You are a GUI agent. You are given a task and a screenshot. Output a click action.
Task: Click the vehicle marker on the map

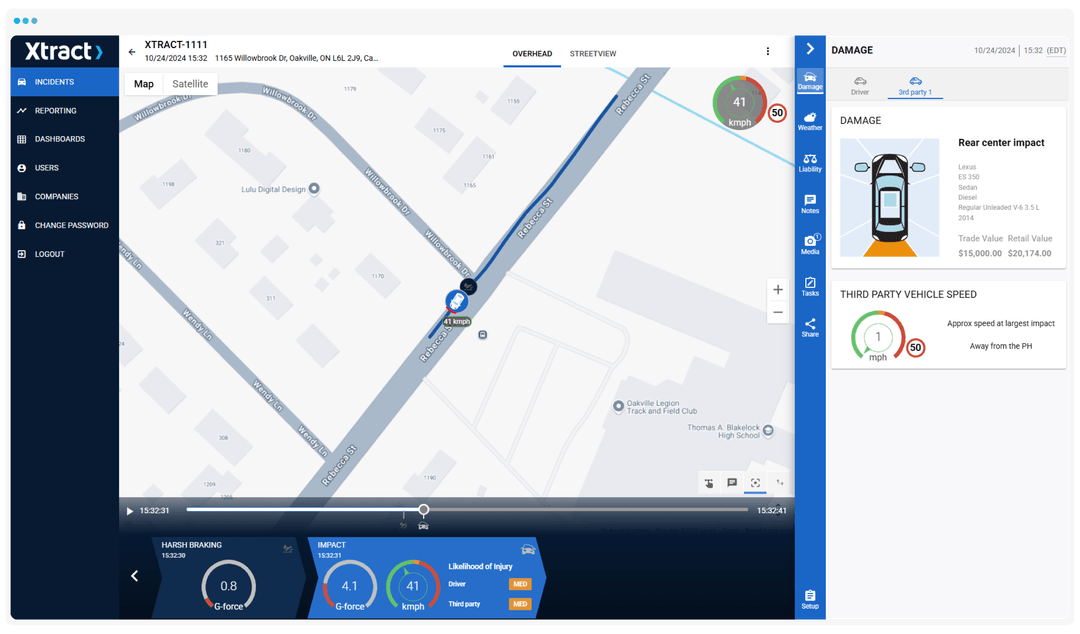456,301
